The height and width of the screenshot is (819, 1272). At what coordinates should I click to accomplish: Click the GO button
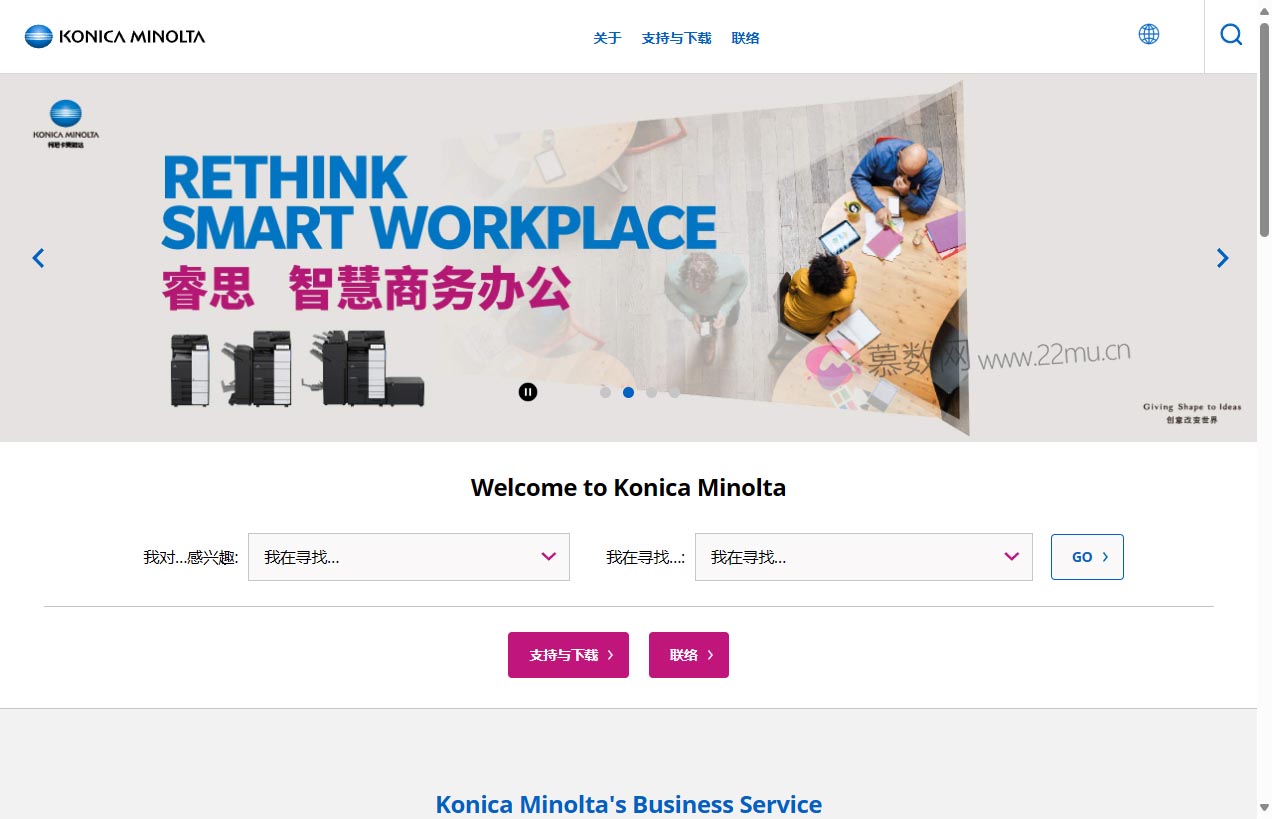pos(1087,557)
